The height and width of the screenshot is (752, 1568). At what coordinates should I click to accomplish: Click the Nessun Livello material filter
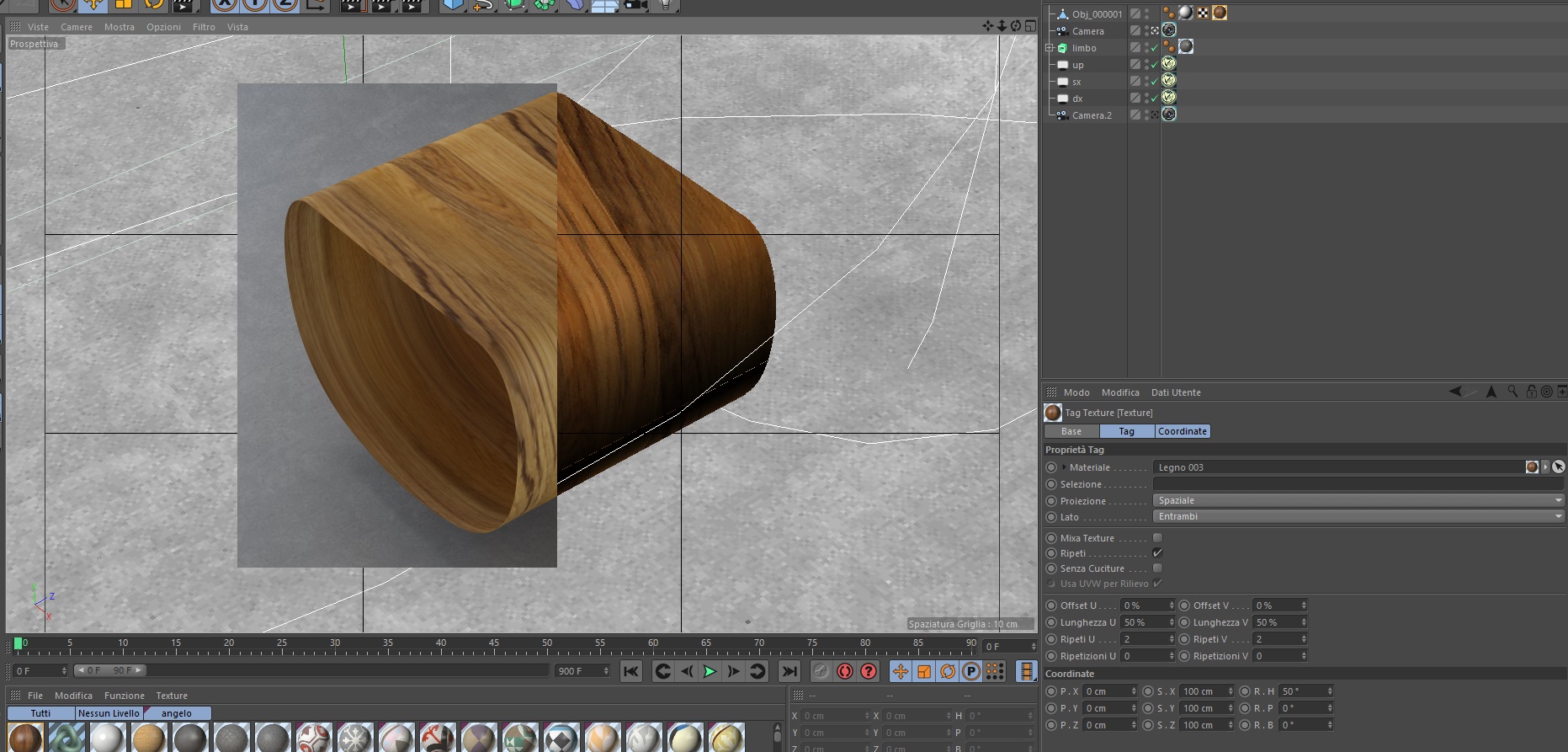click(x=109, y=713)
